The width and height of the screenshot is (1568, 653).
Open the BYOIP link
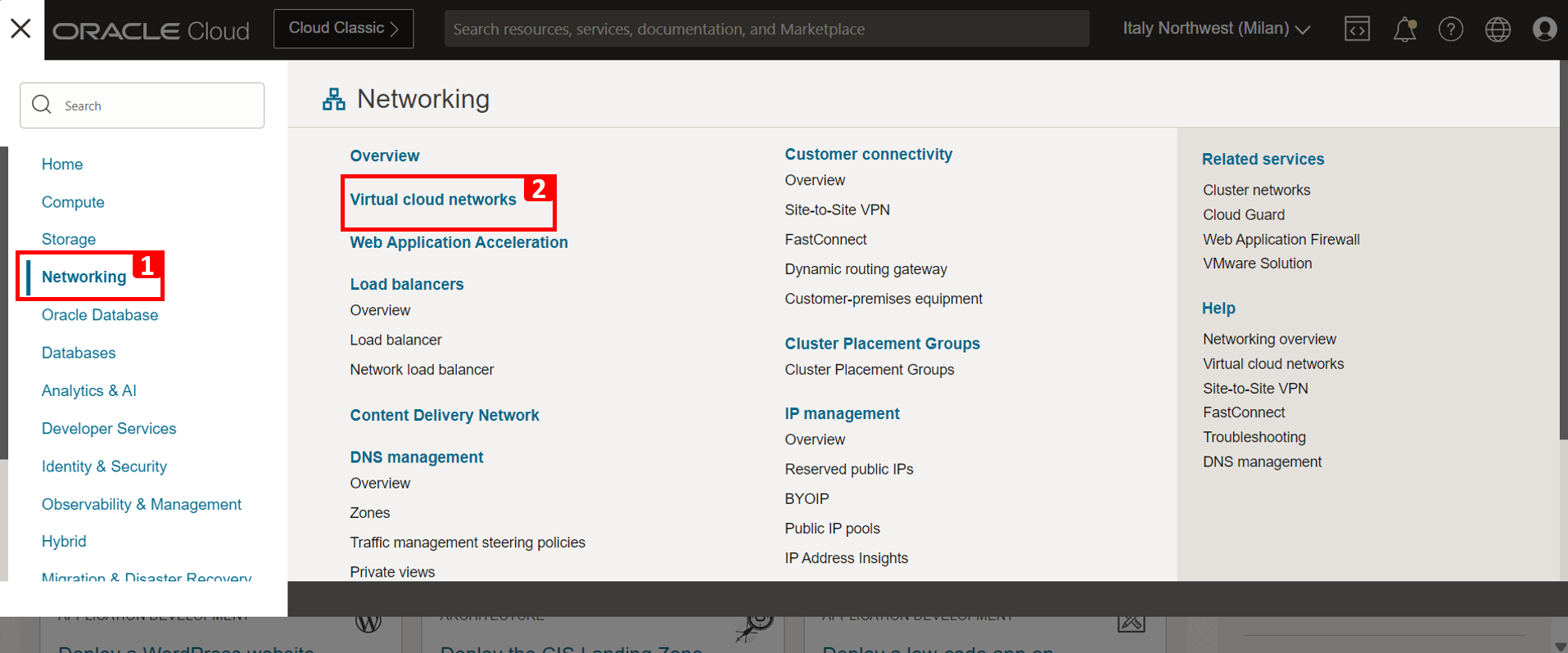coord(807,499)
